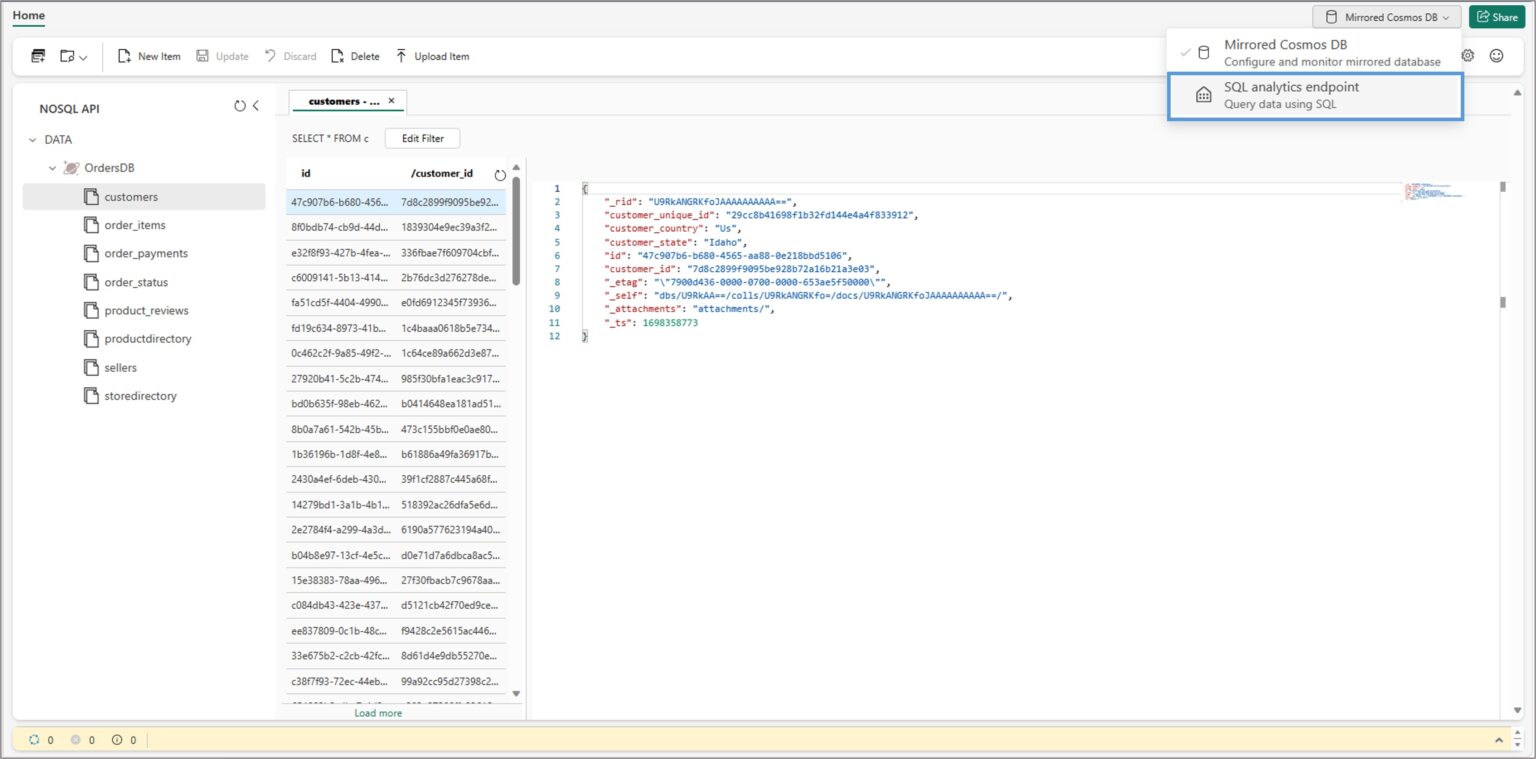Click Home in the top bar
The height and width of the screenshot is (759, 1536).
[28, 15]
